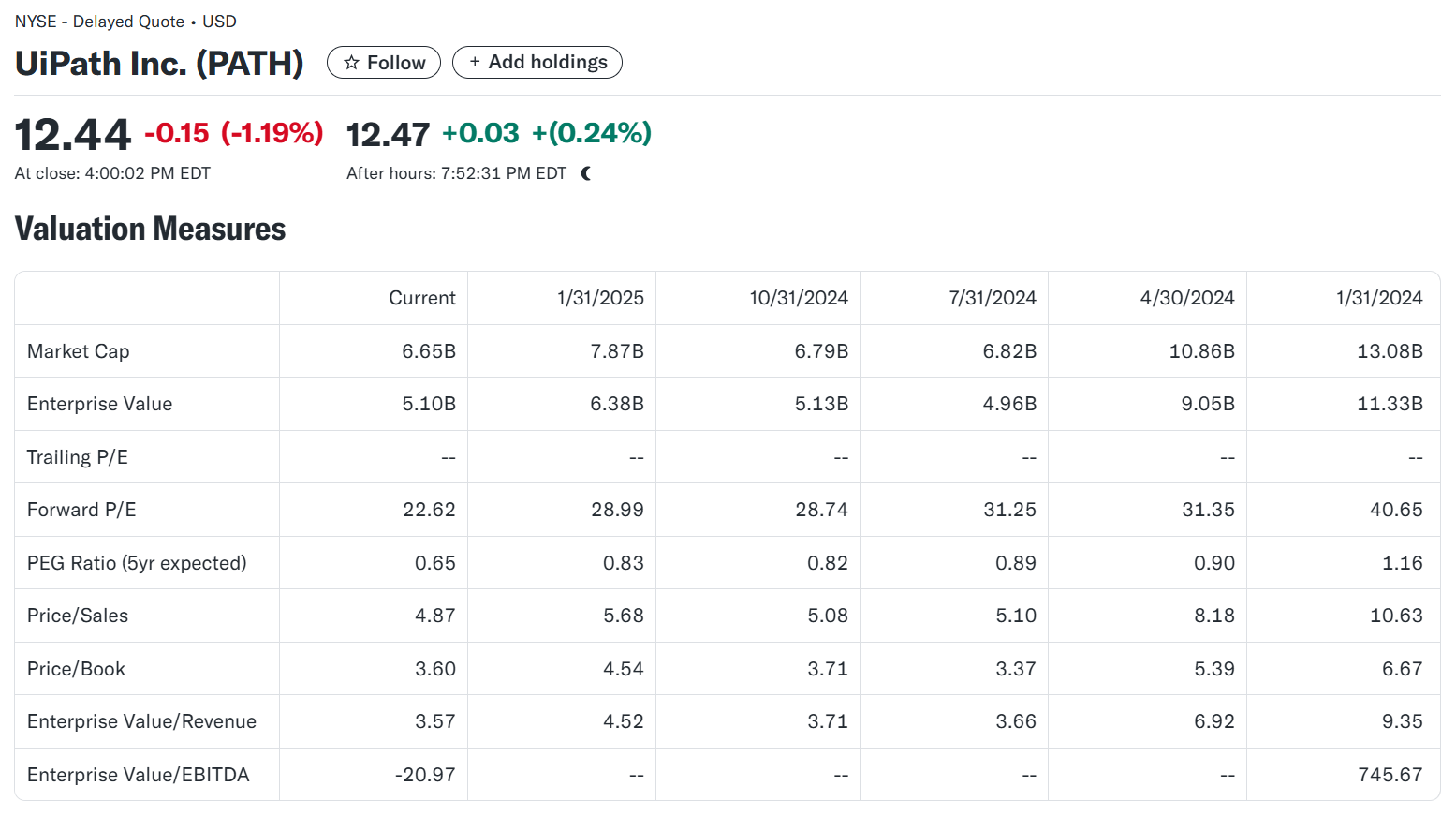Click Price/Sales value 10.63
The image size is (1456, 816).
point(1396,616)
